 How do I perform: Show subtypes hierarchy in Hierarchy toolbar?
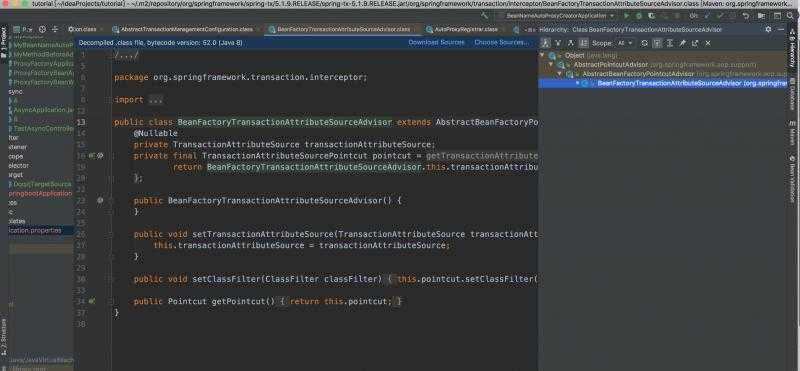coord(571,43)
